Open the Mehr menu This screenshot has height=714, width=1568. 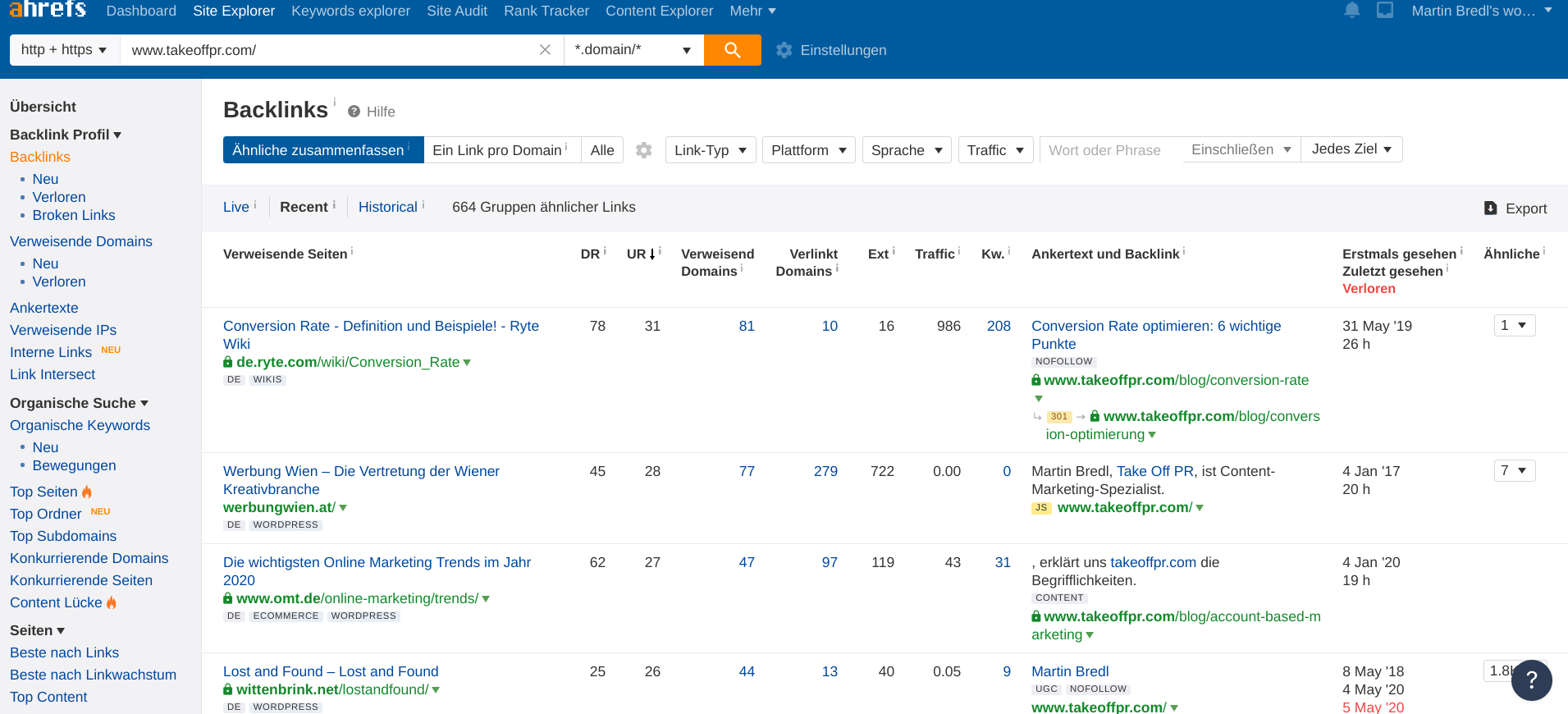point(752,11)
